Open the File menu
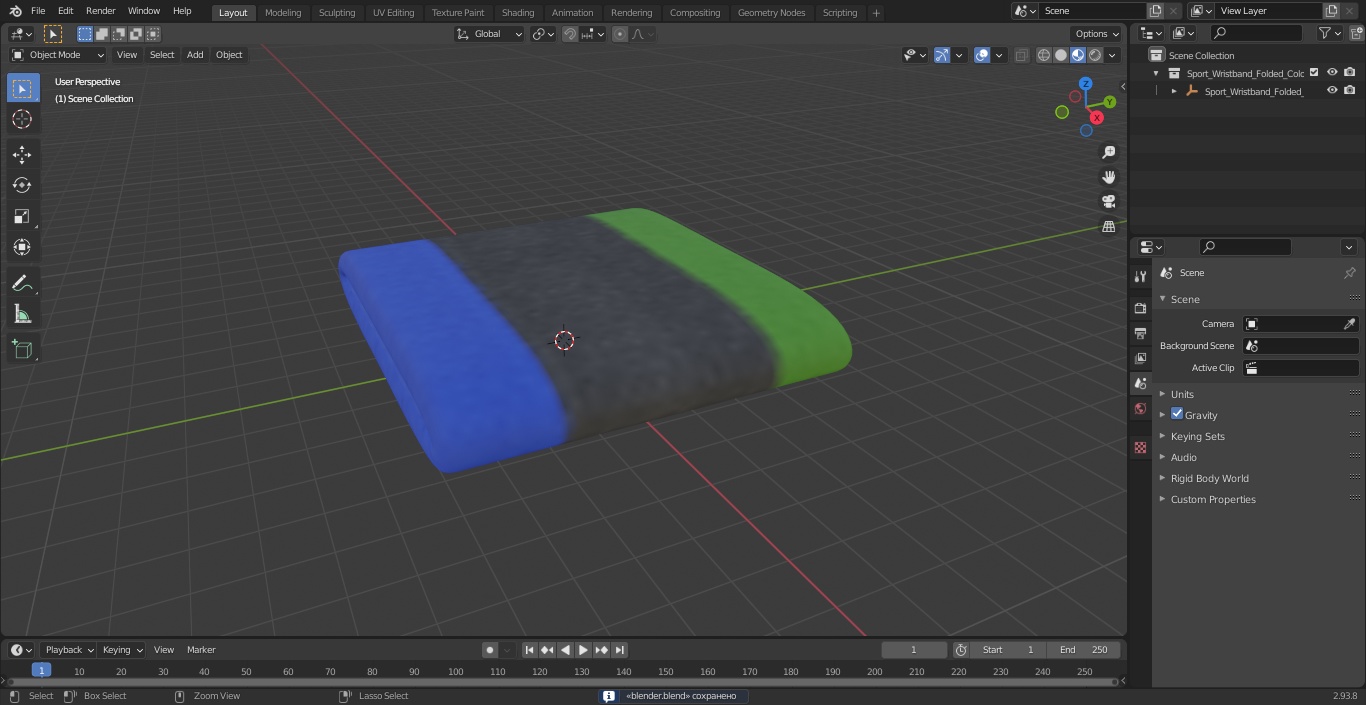1366x705 pixels. point(38,11)
